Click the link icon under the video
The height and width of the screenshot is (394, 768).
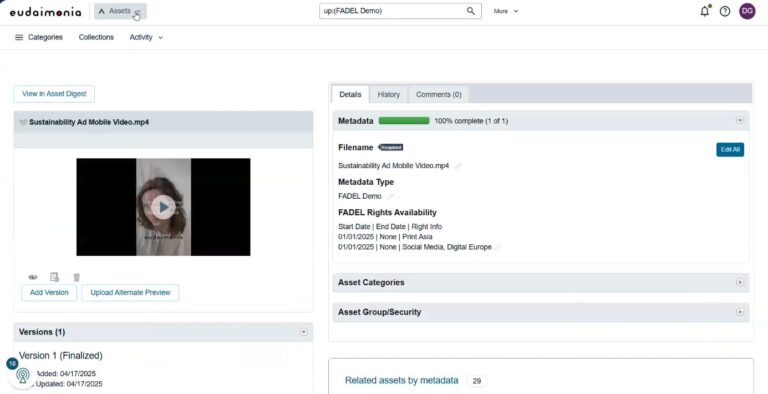33,277
